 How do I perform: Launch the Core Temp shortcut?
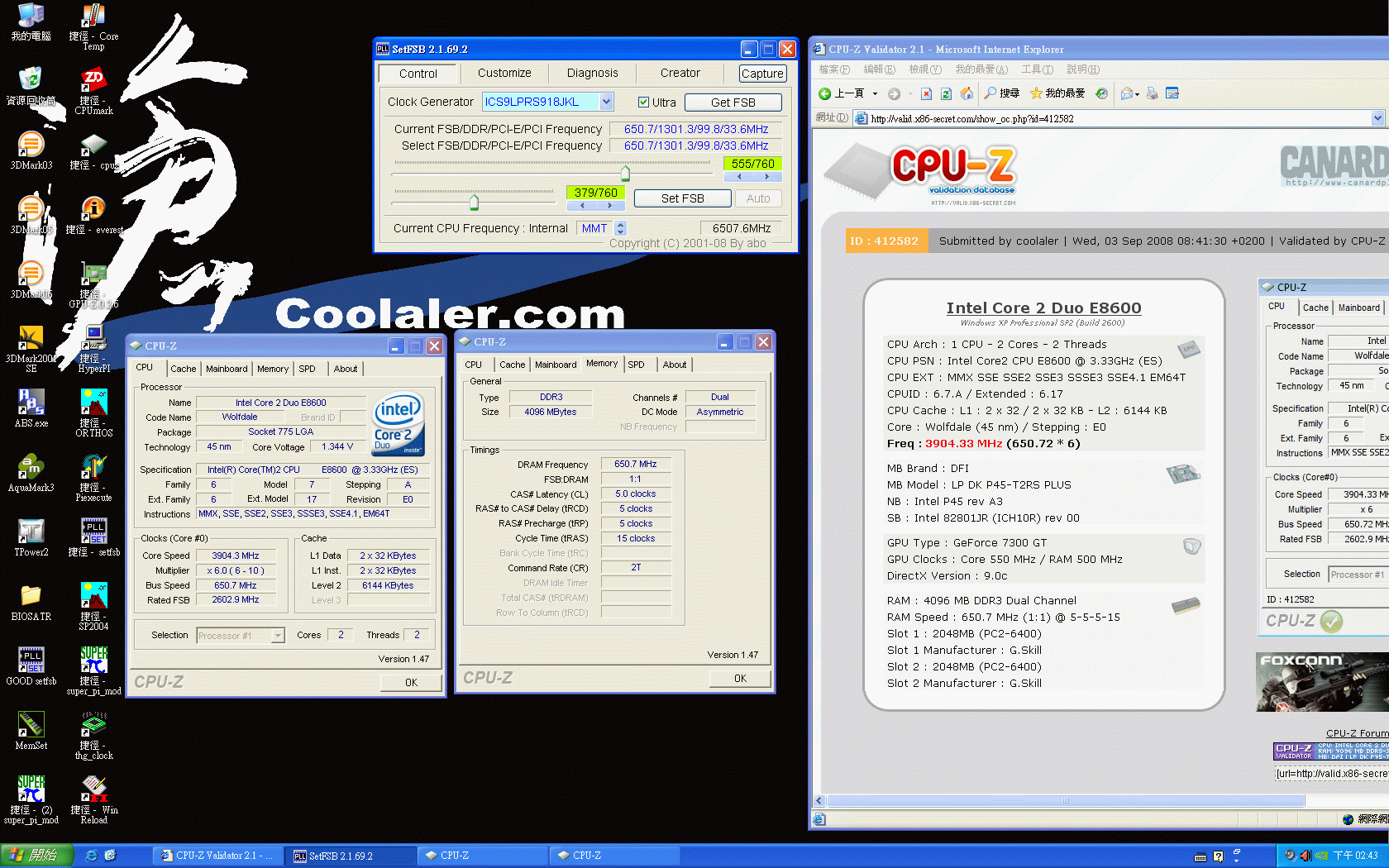[93, 26]
